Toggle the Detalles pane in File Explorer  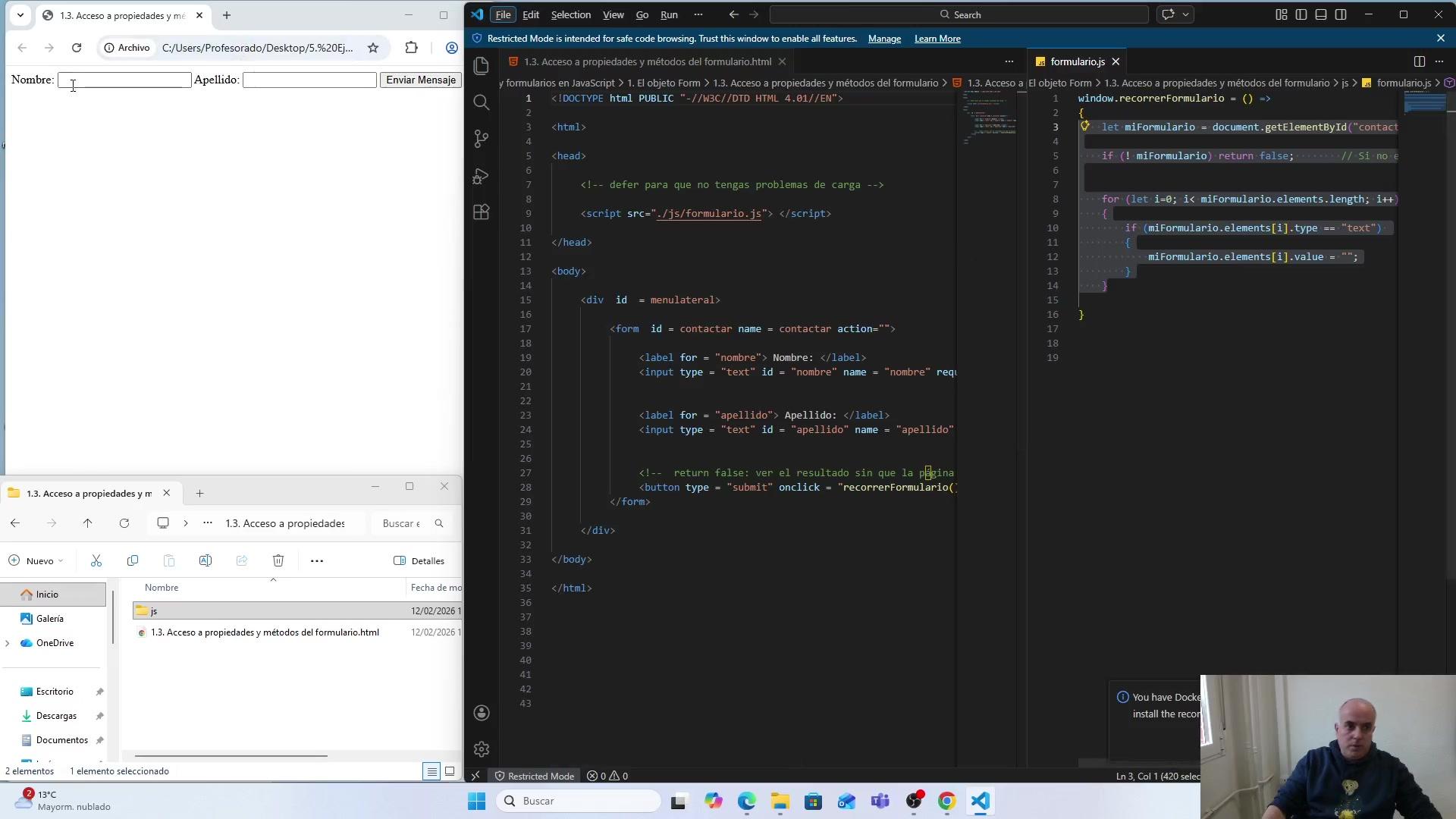(x=419, y=561)
